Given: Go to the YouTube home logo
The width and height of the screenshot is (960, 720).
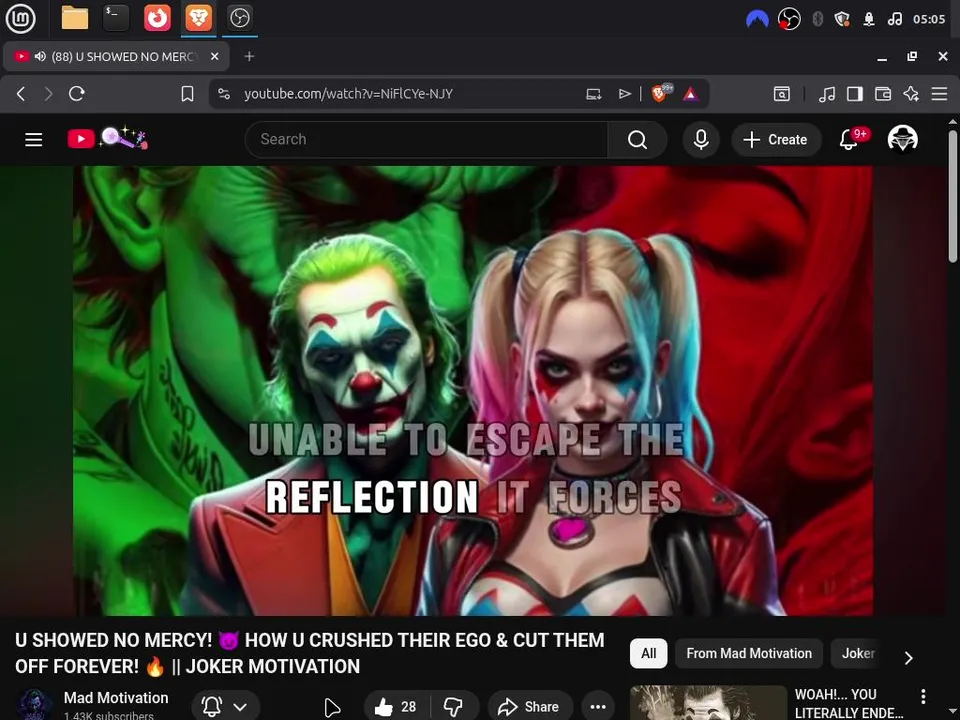Looking at the screenshot, I should click(108, 138).
